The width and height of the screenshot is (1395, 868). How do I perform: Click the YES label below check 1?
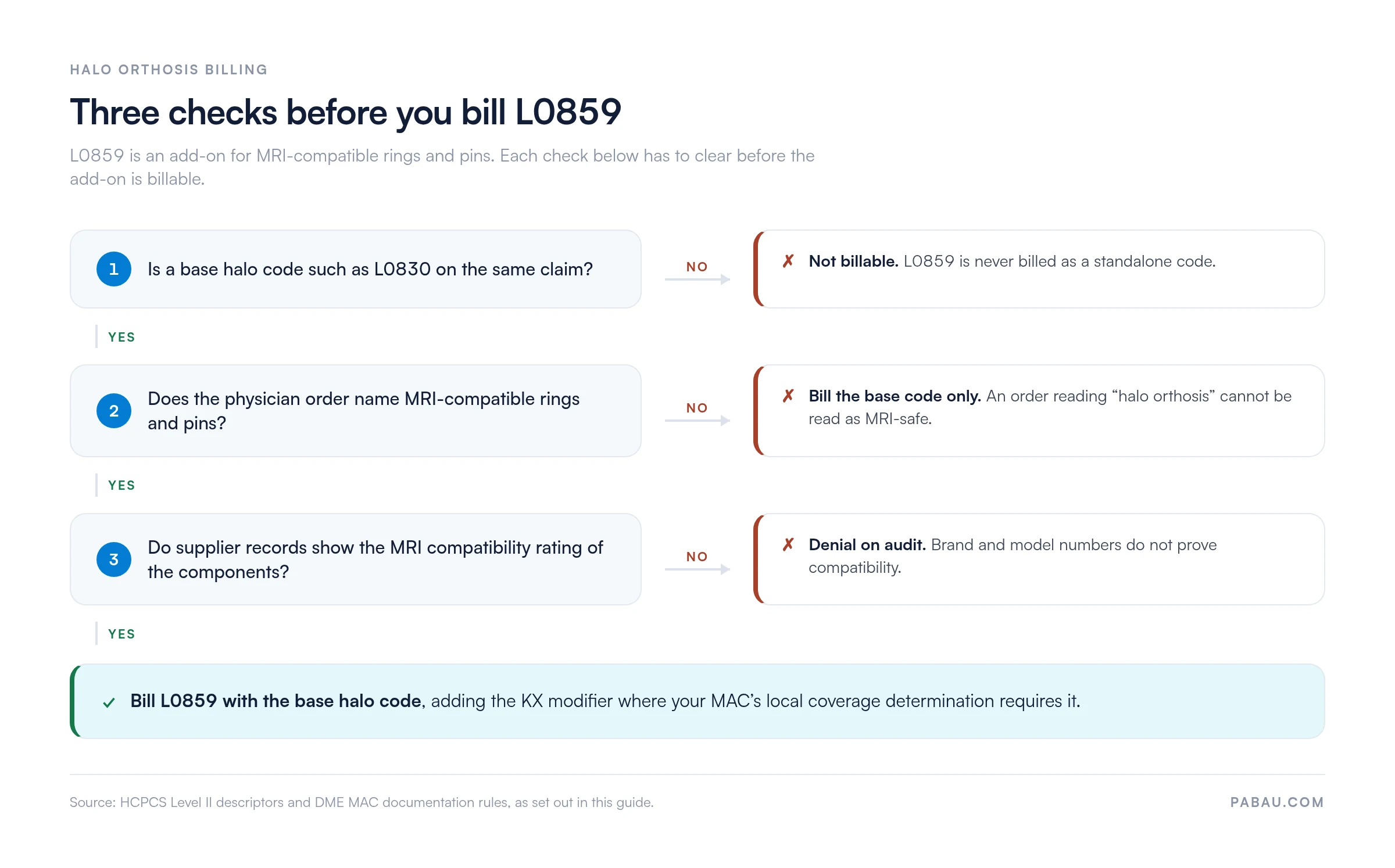121,337
